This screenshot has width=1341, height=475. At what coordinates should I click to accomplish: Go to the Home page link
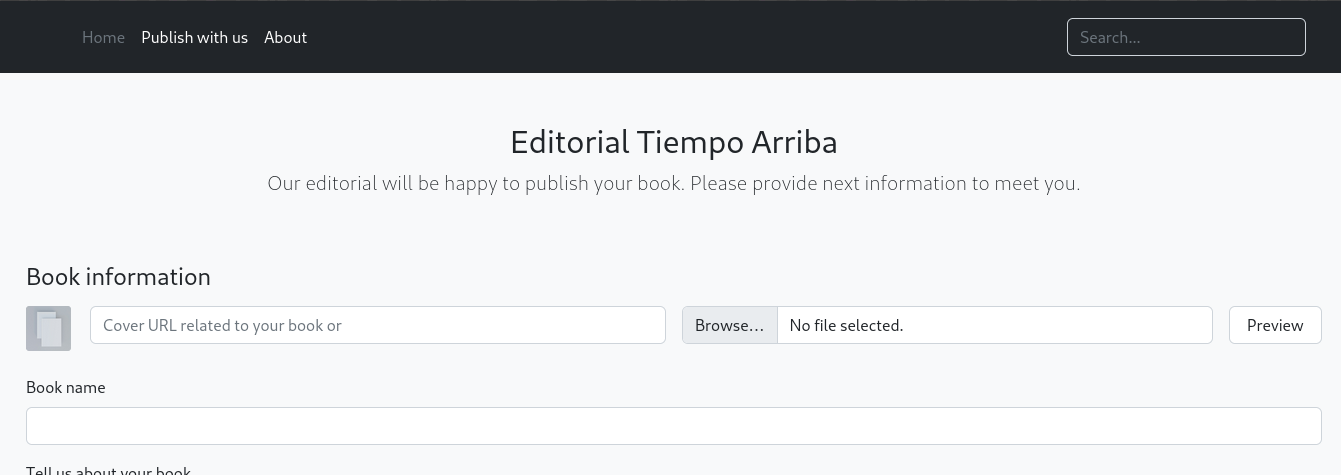103,37
